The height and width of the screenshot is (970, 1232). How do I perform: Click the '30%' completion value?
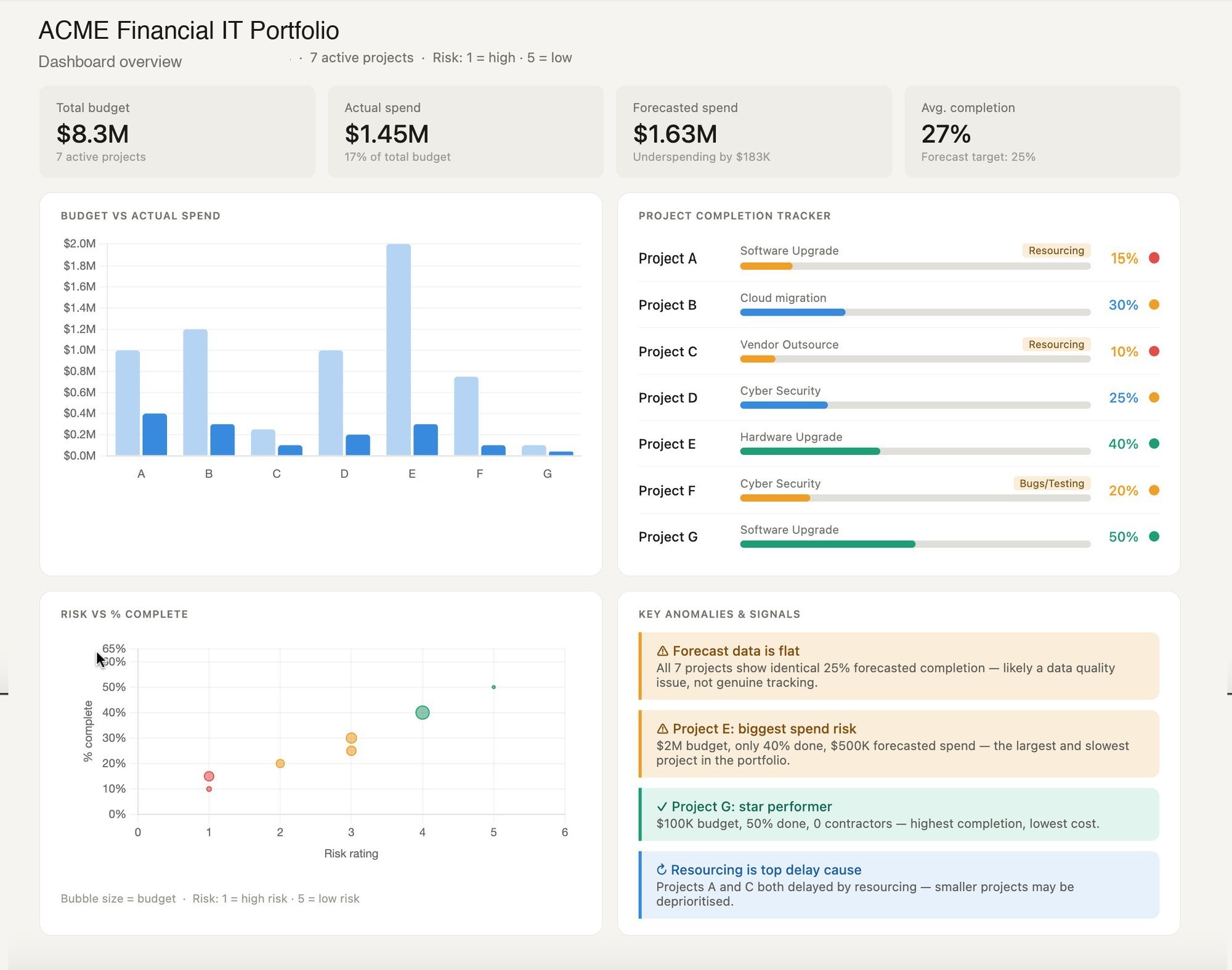[x=1124, y=305]
